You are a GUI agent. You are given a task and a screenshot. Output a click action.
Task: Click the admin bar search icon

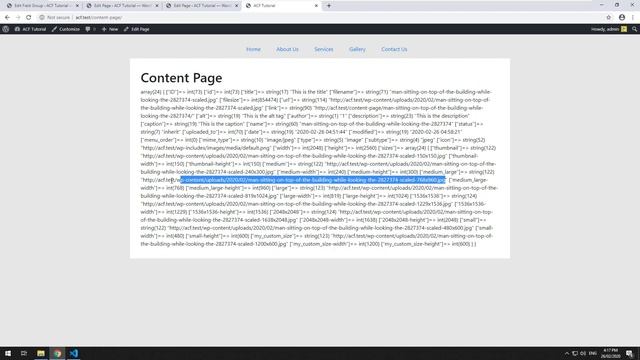[634, 29]
